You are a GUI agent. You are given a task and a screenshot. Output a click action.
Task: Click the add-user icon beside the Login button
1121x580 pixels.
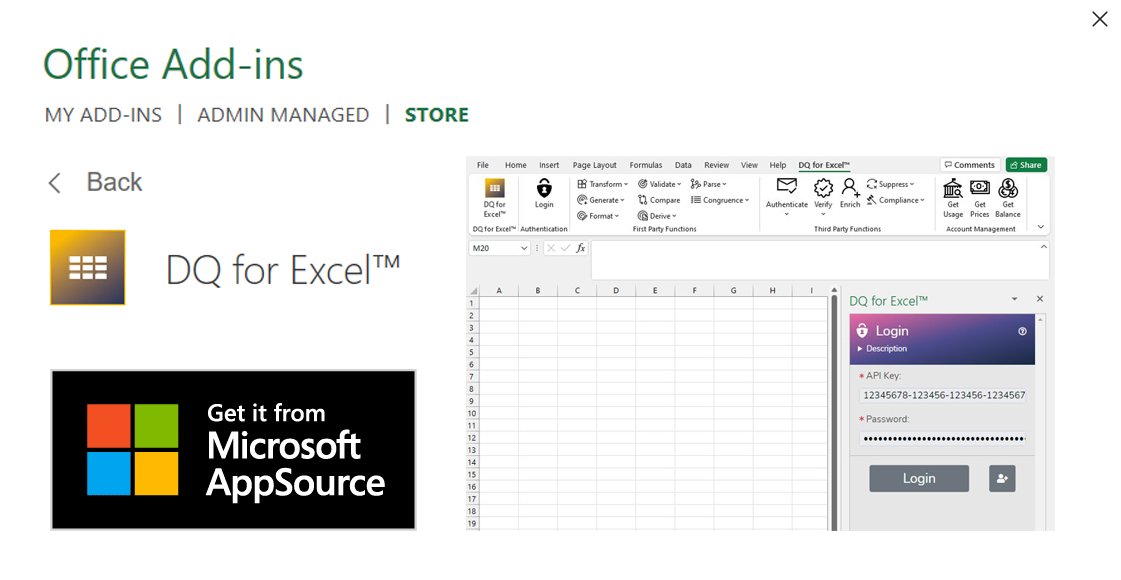[x=1002, y=478]
